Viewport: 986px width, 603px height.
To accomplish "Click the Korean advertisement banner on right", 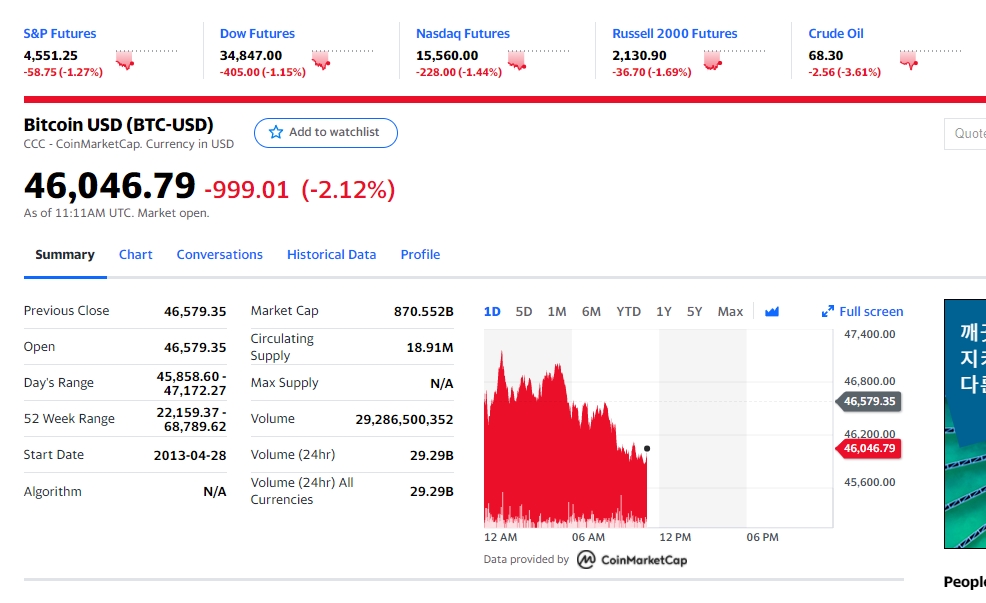I will [965, 424].
